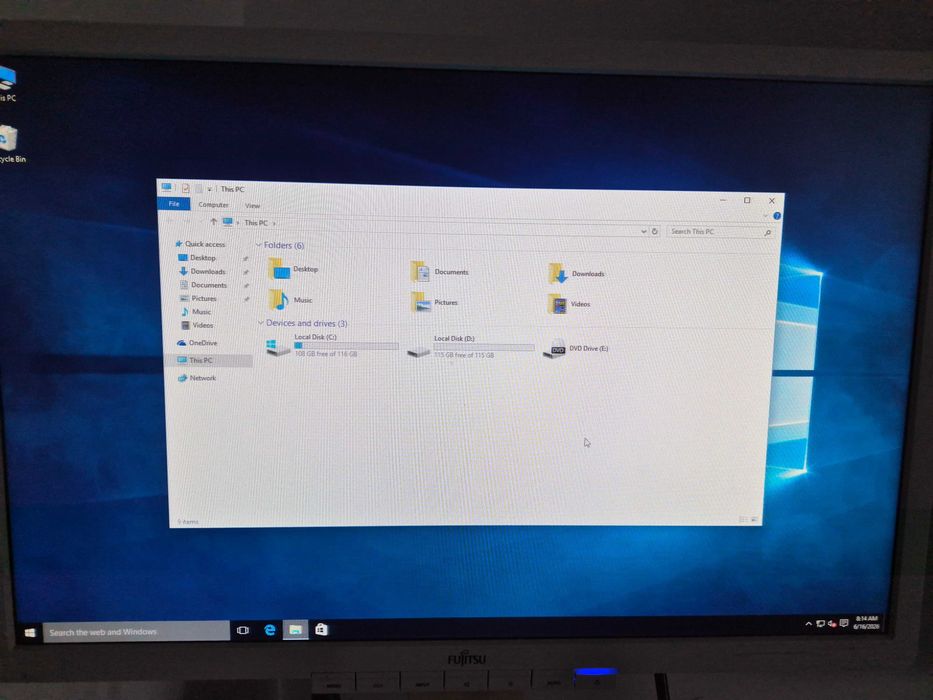Image resolution: width=933 pixels, height=700 pixels.
Task: Open the Pictures folder icon in Folders
Action: pos(421,302)
